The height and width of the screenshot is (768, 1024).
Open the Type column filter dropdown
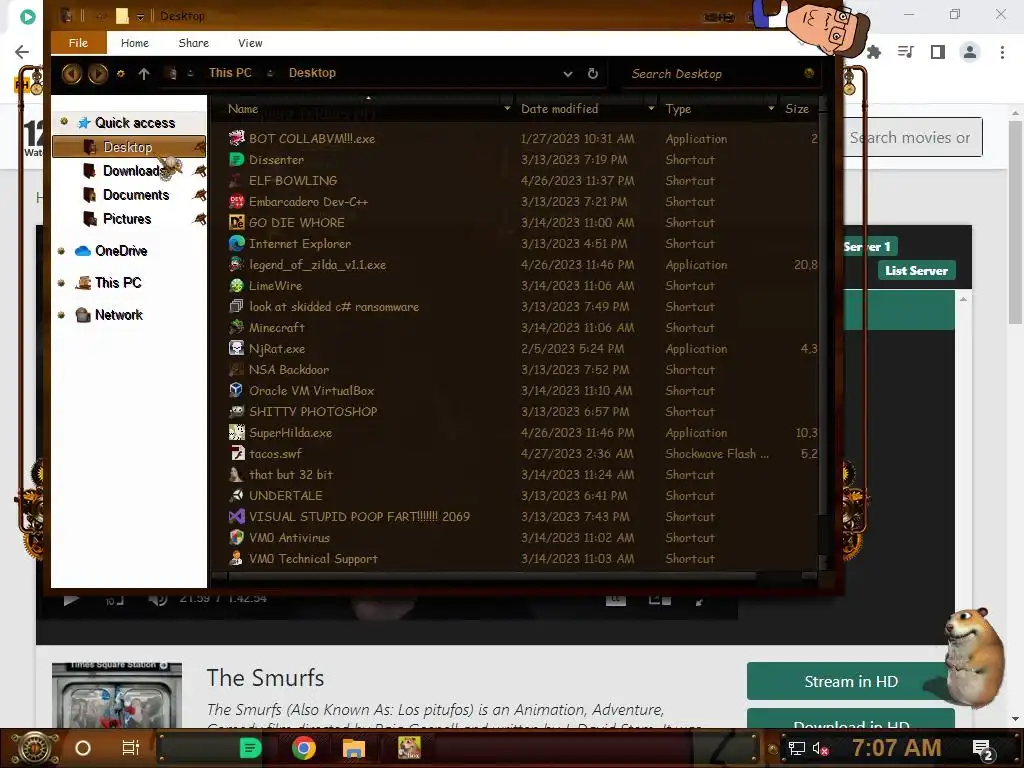[x=771, y=108]
